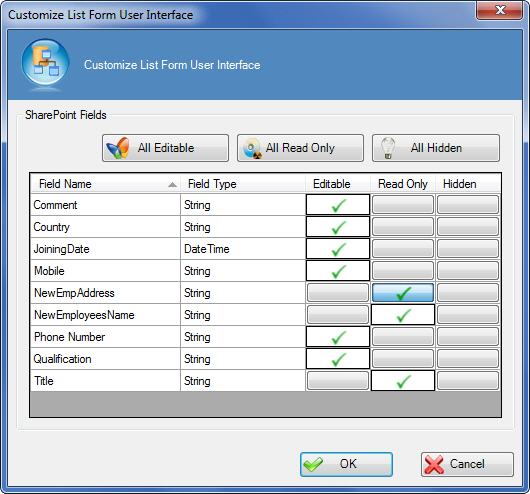530x494 pixels.
Task: Click the Read Only column header
Action: point(403,184)
